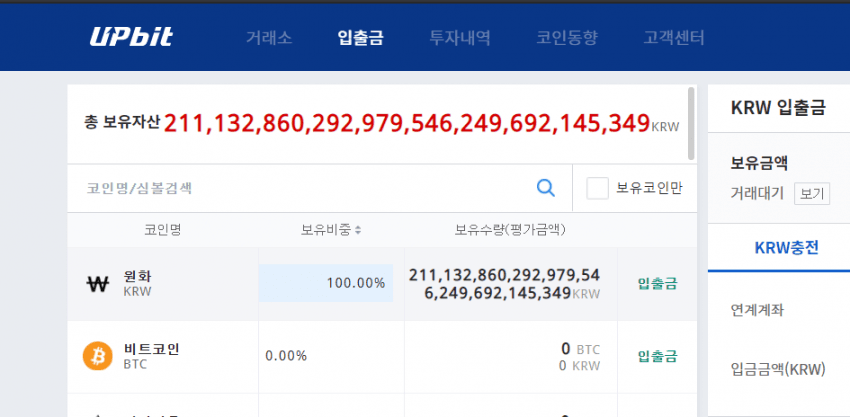Click the 코인명 column header
Image resolution: width=850 pixels, height=417 pixels.
click(x=162, y=230)
